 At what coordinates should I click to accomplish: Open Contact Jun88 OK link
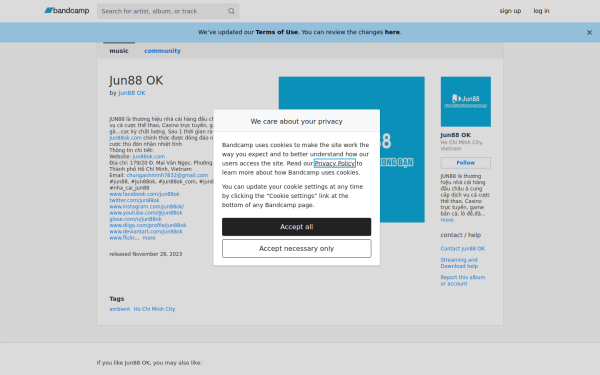[463, 249]
